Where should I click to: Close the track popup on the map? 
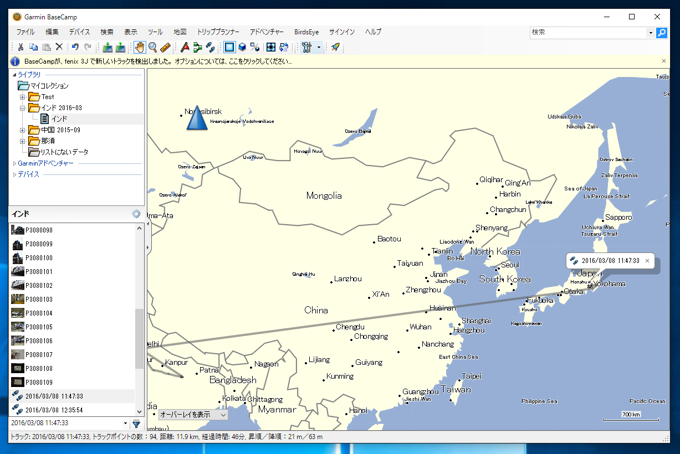click(647, 261)
